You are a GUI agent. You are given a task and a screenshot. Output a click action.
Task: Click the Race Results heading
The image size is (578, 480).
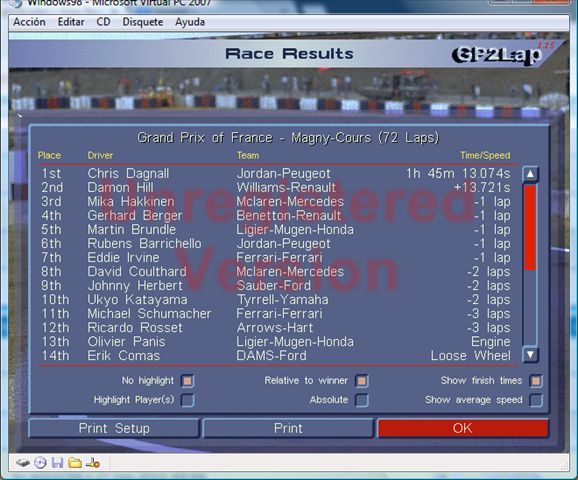[289, 54]
